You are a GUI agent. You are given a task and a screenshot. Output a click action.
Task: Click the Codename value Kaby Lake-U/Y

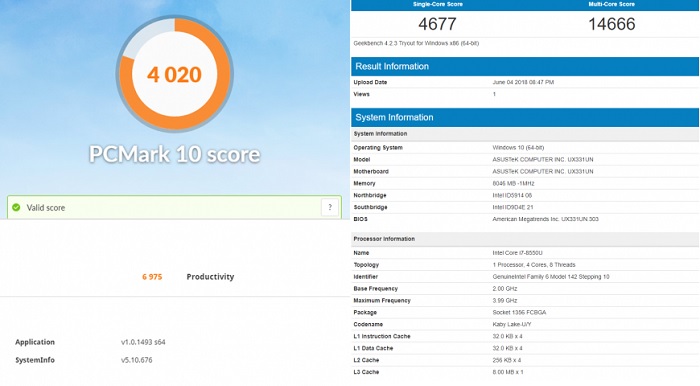pos(512,324)
